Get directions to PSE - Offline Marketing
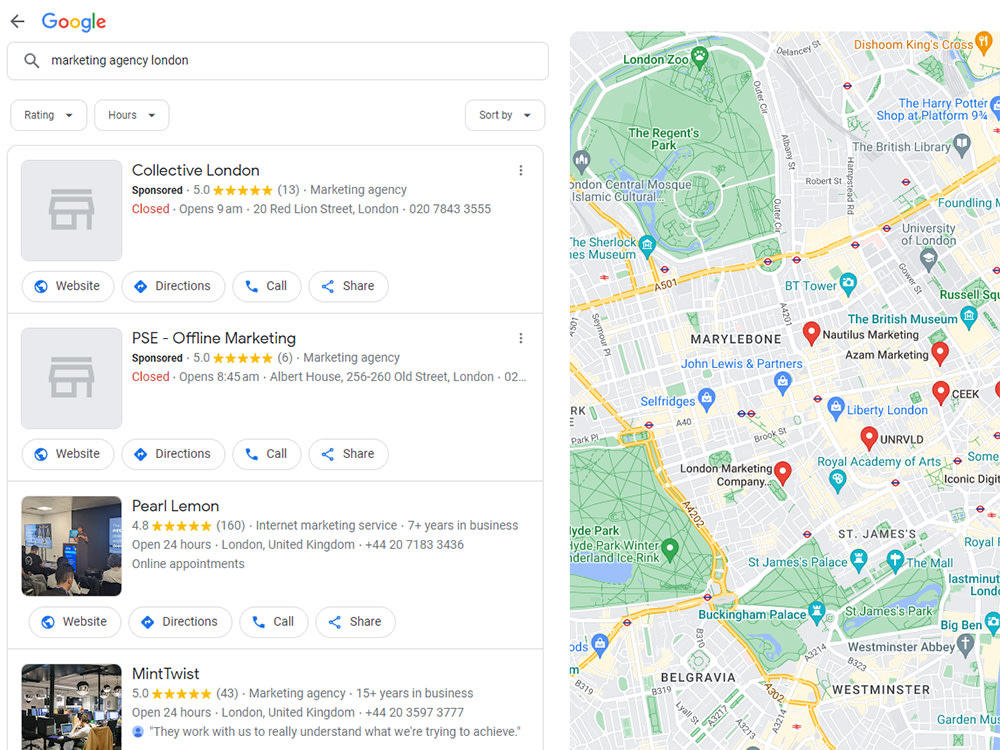Screen dimensions: 1000x750 pos(173,454)
